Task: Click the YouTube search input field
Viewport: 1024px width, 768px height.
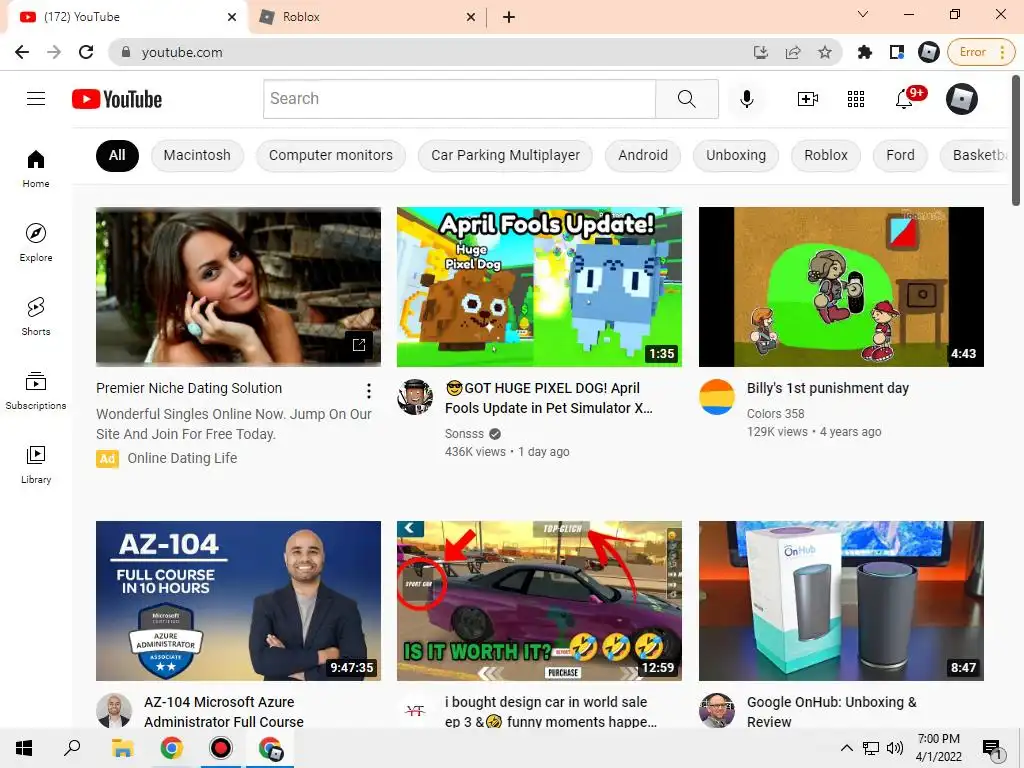Action: [460, 99]
